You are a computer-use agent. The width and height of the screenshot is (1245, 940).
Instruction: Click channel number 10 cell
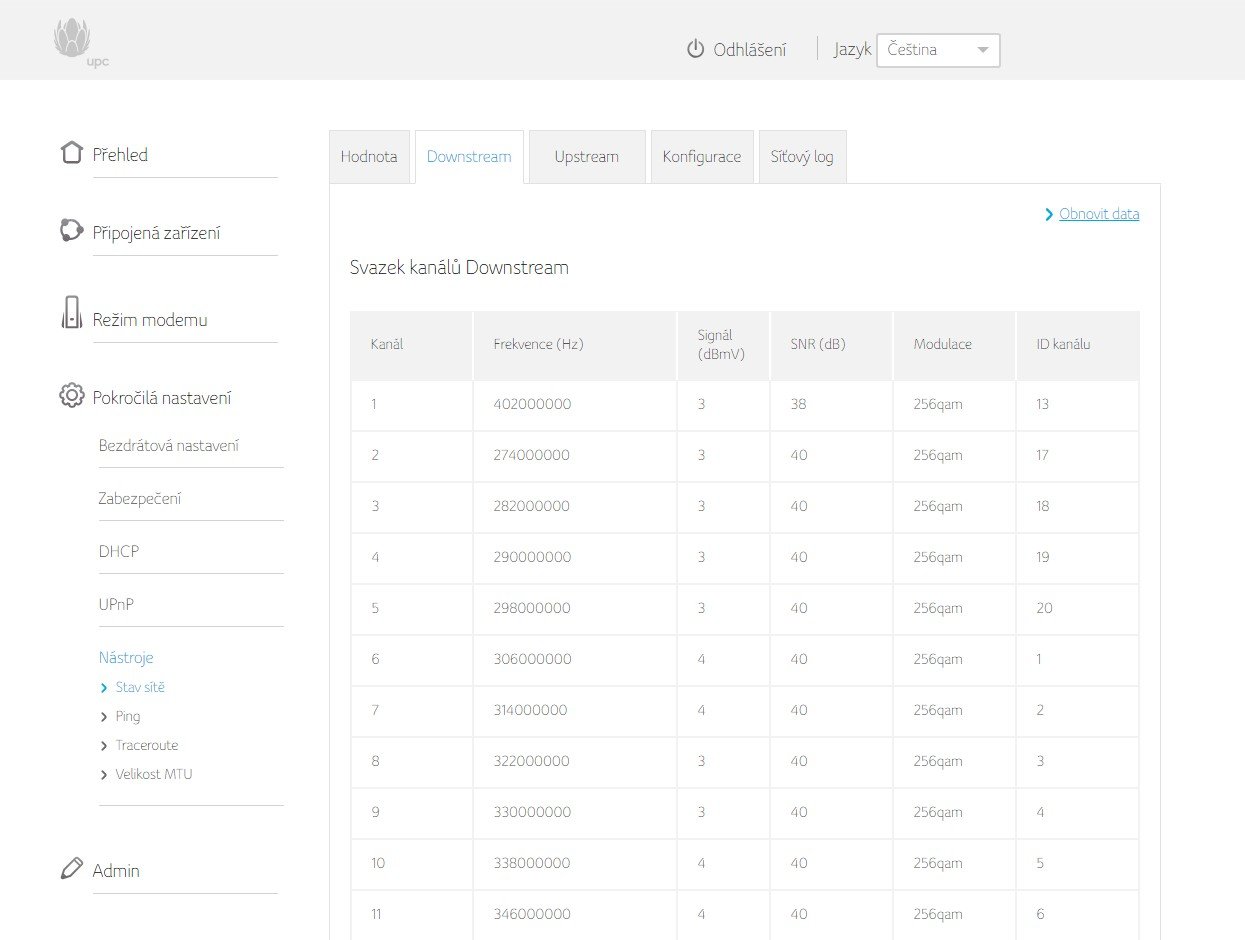pos(411,864)
